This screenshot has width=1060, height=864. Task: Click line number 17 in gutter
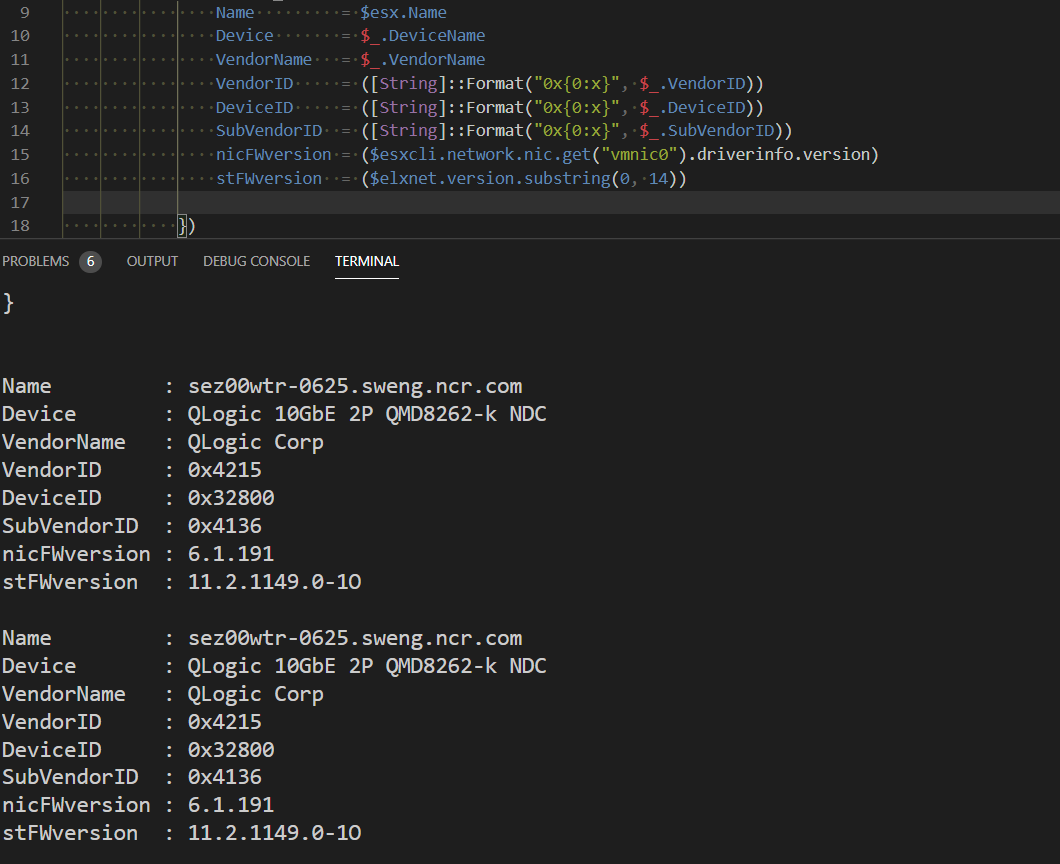(x=20, y=202)
